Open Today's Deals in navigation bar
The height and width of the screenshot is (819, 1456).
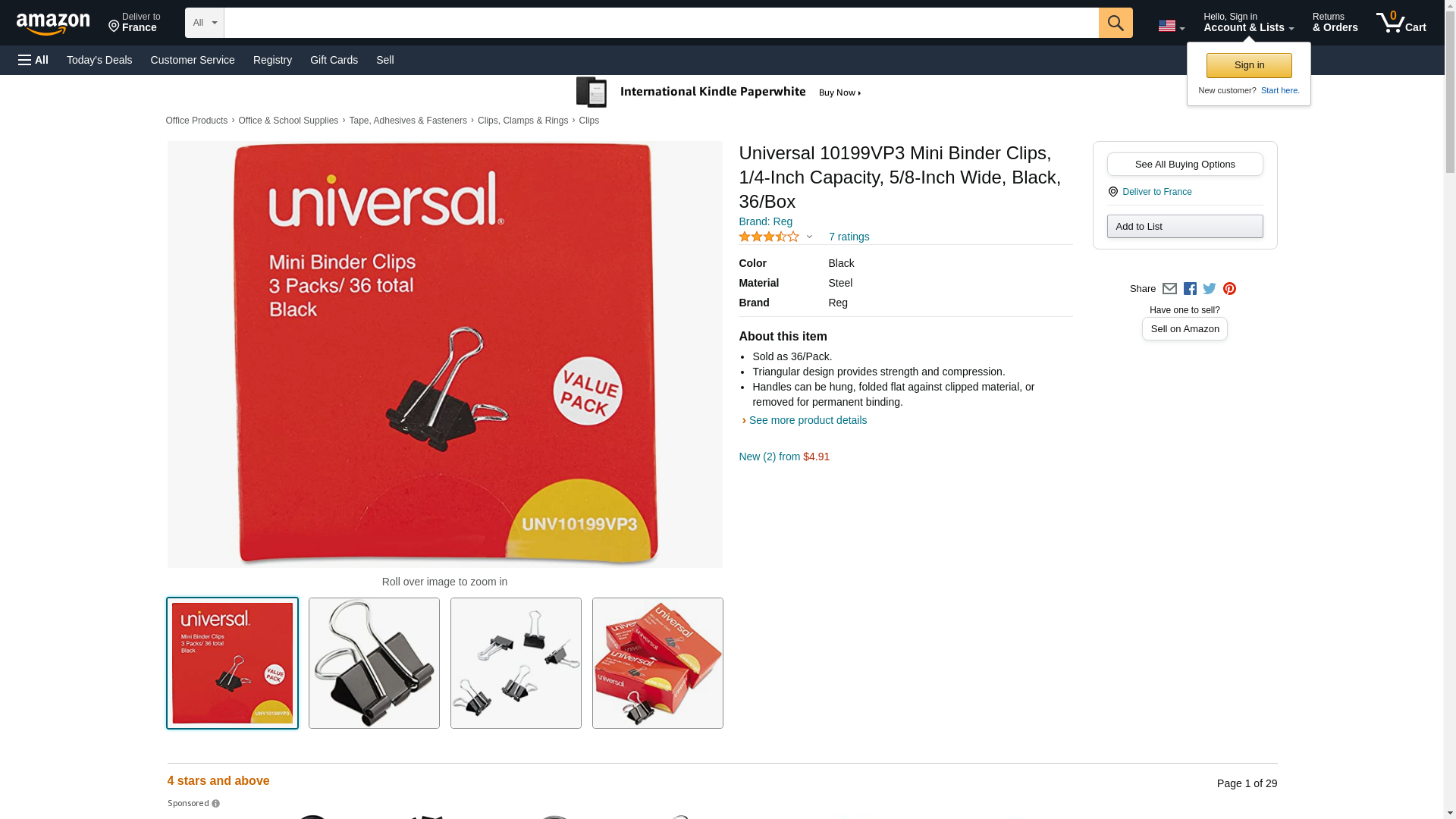pos(99,60)
